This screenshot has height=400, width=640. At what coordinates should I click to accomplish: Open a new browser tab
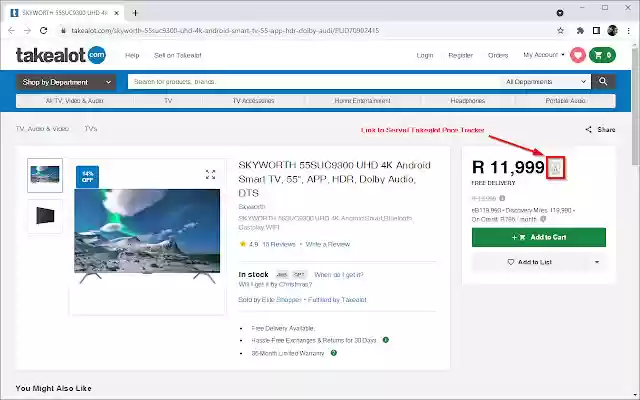(x=135, y=13)
